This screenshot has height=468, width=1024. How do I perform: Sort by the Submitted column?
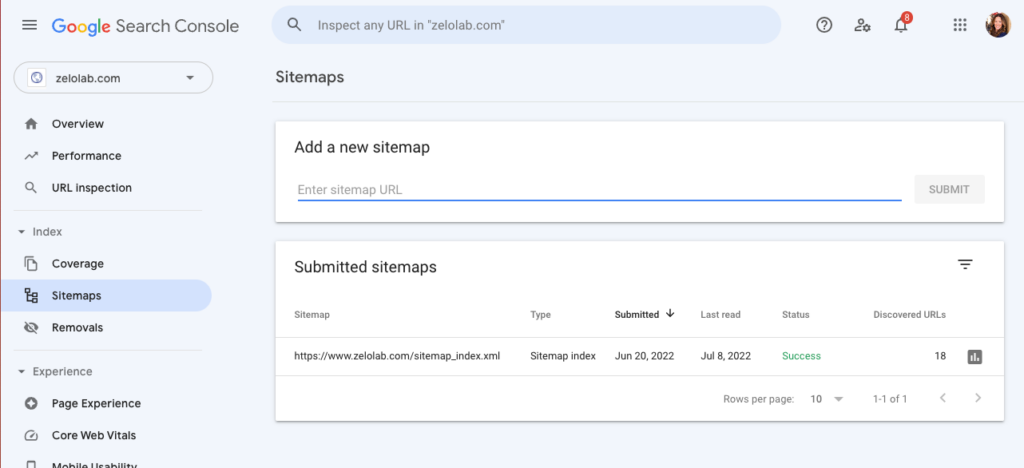click(x=644, y=314)
